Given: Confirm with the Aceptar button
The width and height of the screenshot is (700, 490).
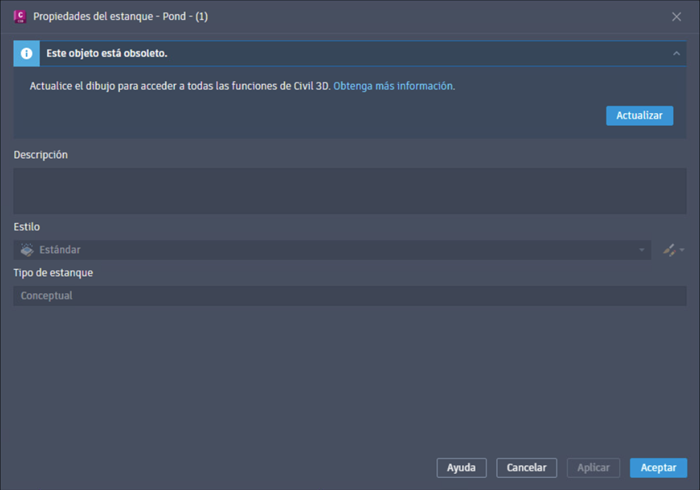Looking at the screenshot, I should pos(658,468).
